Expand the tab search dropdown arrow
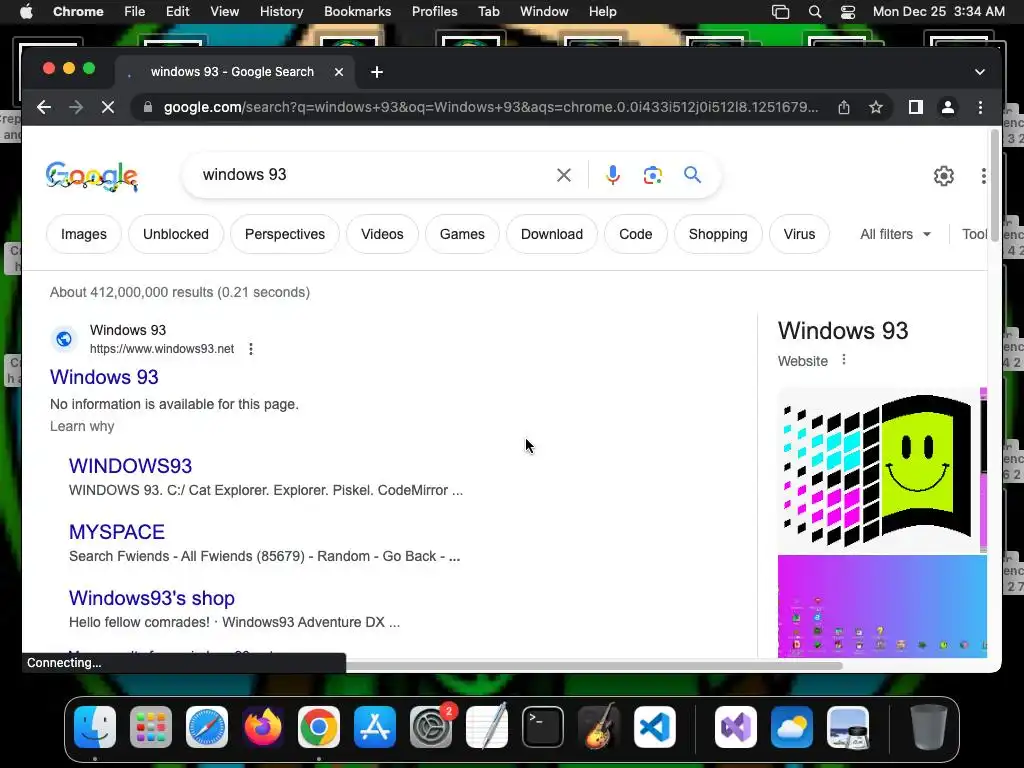The width and height of the screenshot is (1024, 768). point(980,72)
